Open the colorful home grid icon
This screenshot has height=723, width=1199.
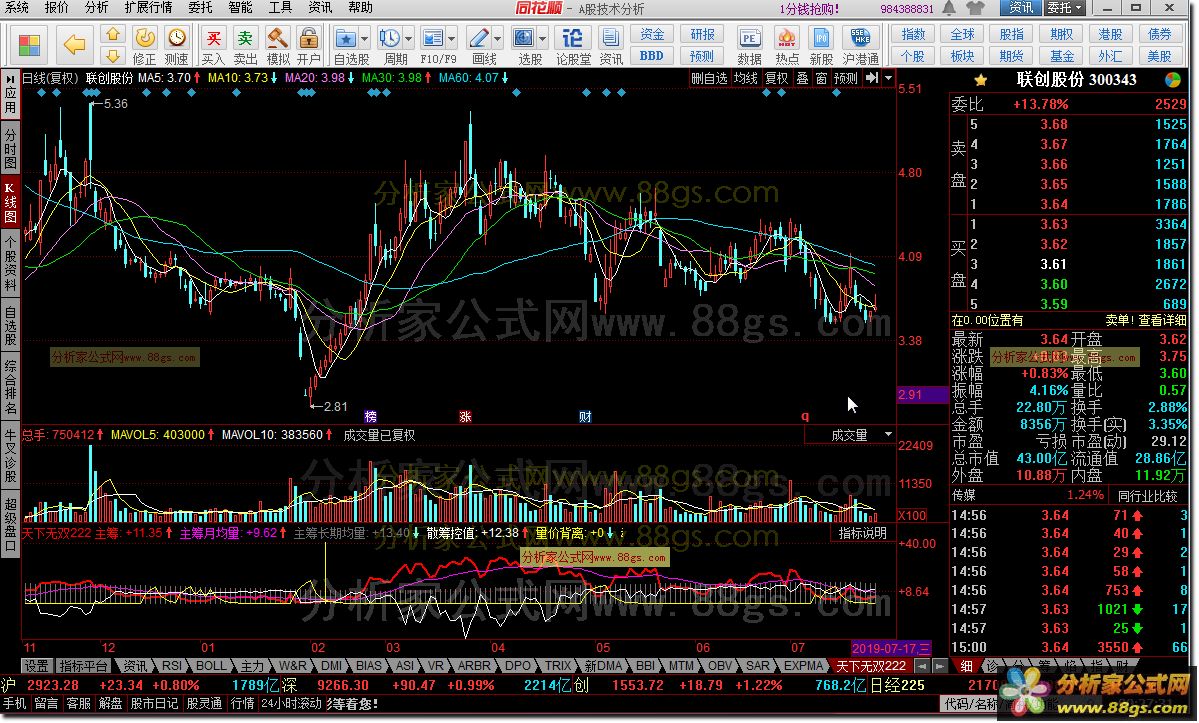(29, 44)
